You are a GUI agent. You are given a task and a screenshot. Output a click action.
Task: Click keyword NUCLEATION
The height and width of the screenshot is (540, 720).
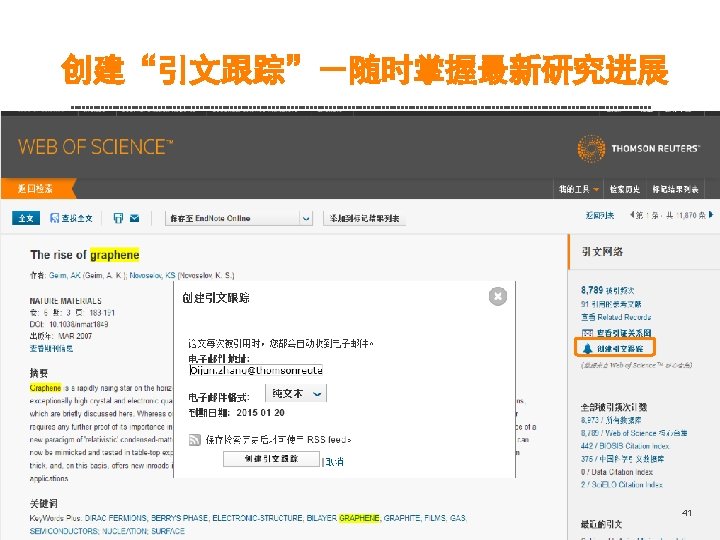(124, 531)
